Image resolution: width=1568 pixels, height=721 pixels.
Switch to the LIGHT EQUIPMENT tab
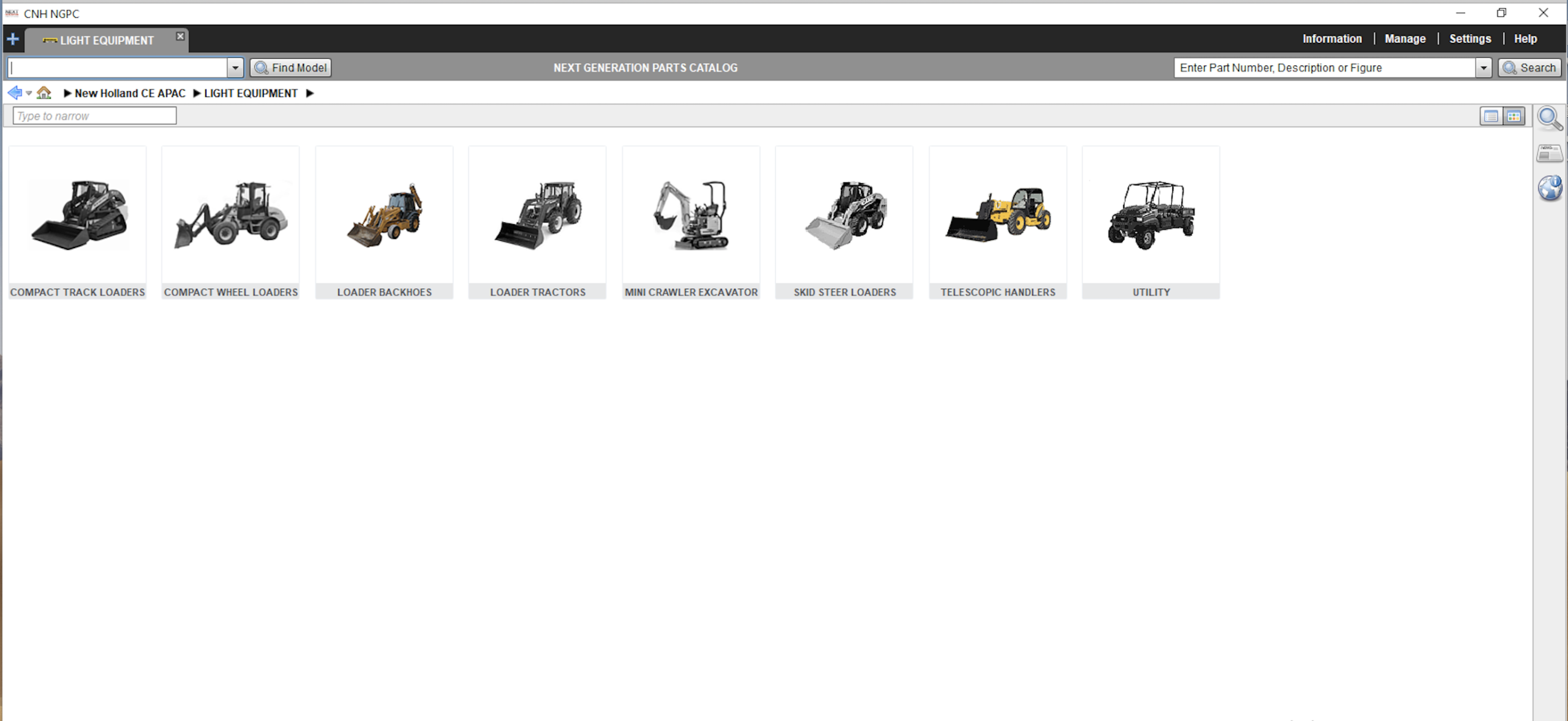107,40
